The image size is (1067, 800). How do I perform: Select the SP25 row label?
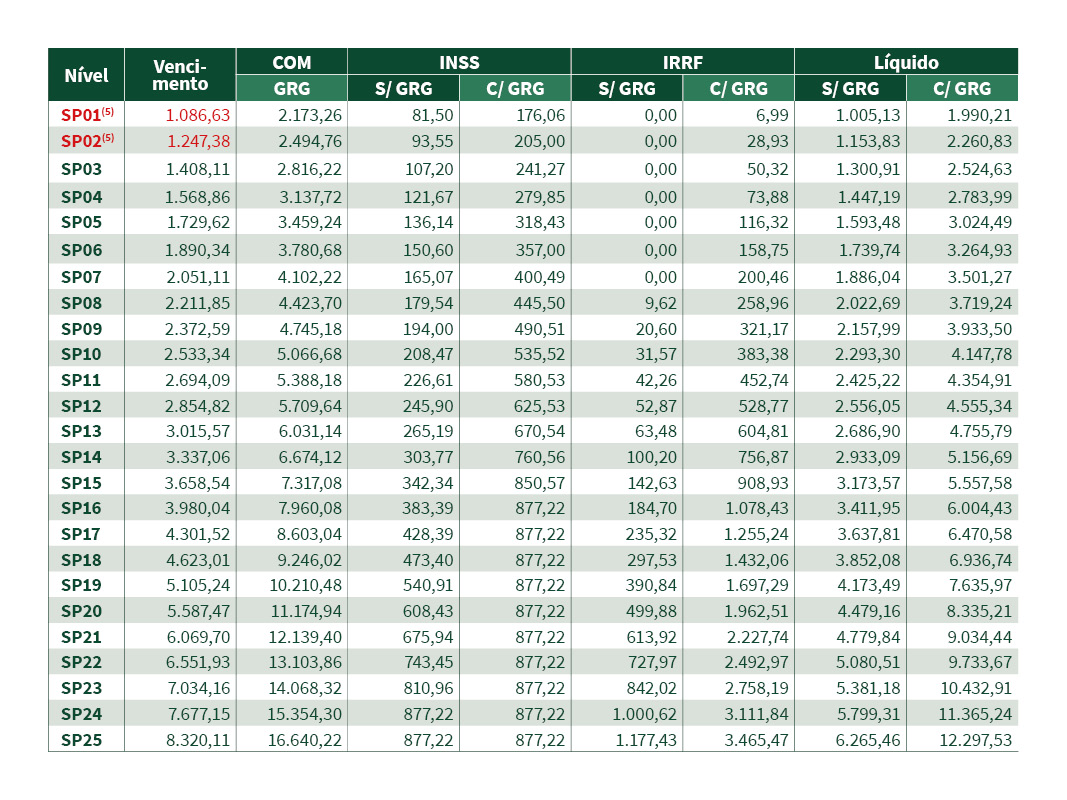click(81, 740)
